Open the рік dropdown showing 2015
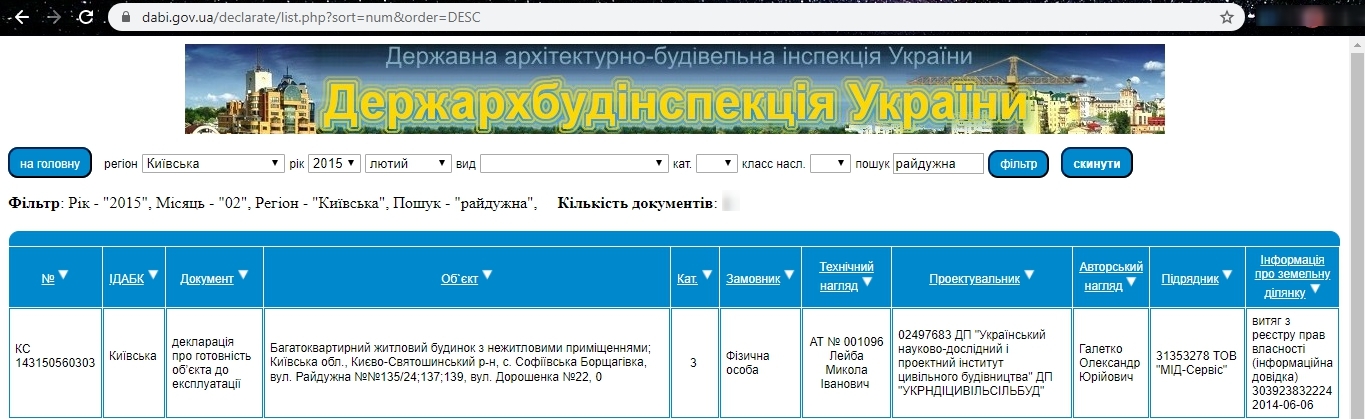The width and height of the screenshot is (1365, 419). tap(333, 163)
